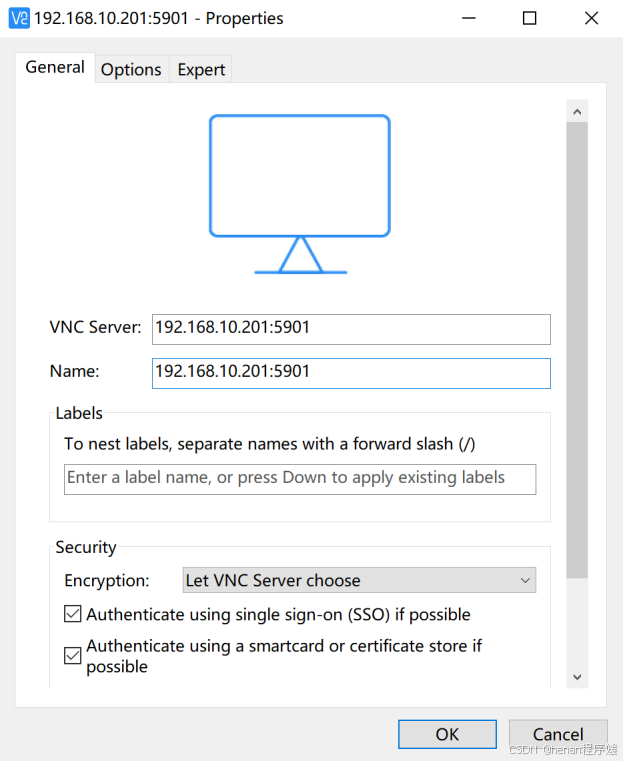Open the Options tab
Screen dimensions: 623x761
(x=131, y=69)
